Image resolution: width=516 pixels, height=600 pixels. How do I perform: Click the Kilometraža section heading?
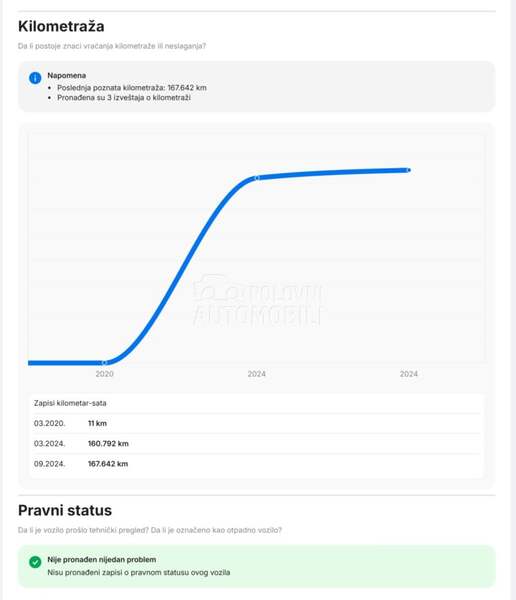[x=61, y=26]
